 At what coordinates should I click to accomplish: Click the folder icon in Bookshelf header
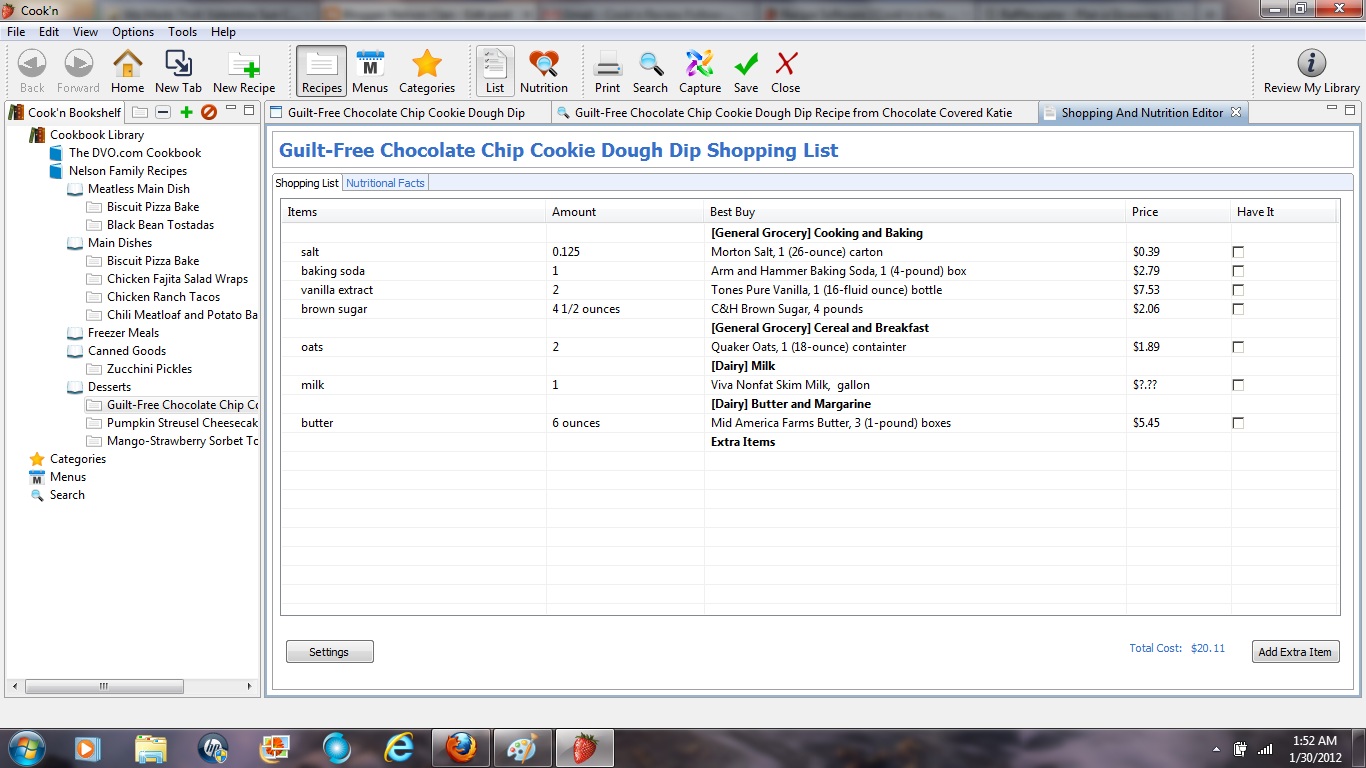coord(140,112)
